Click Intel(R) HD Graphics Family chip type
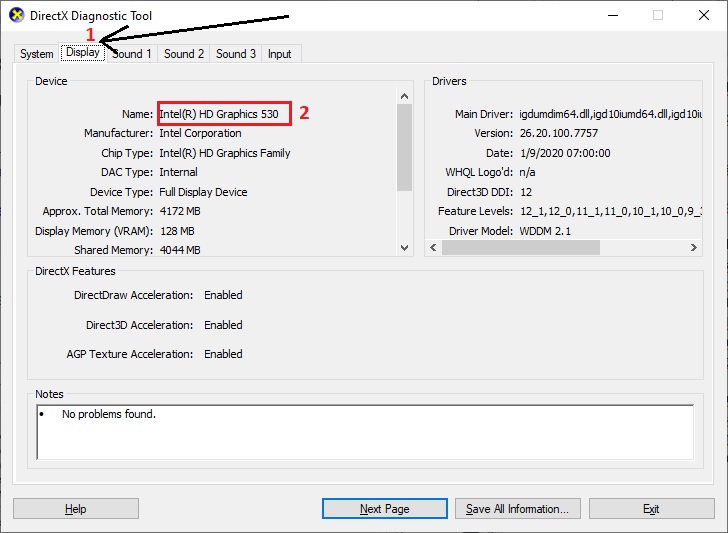This screenshot has height=533, width=728. click(x=225, y=153)
